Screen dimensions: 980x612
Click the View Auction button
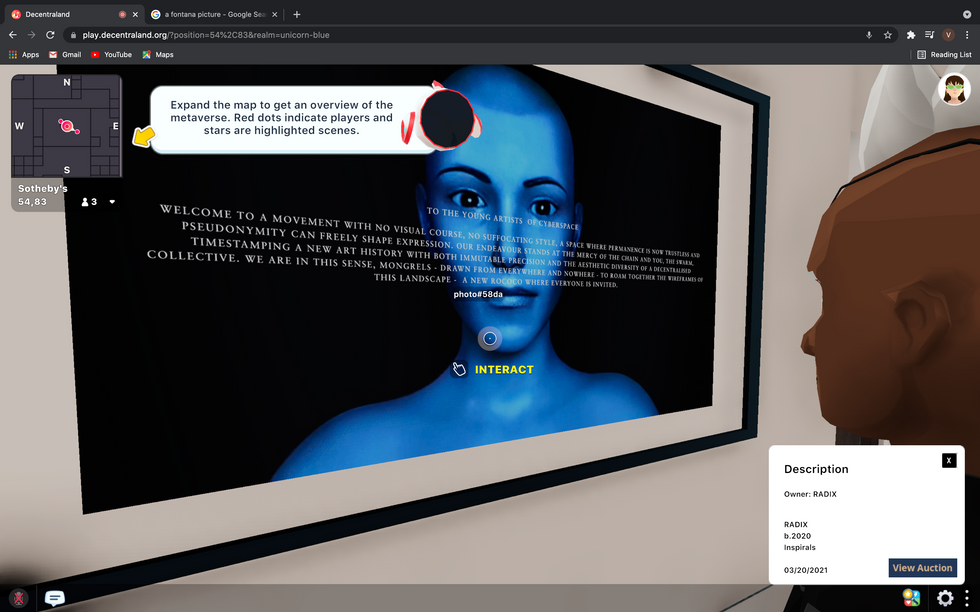coord(922,568)
